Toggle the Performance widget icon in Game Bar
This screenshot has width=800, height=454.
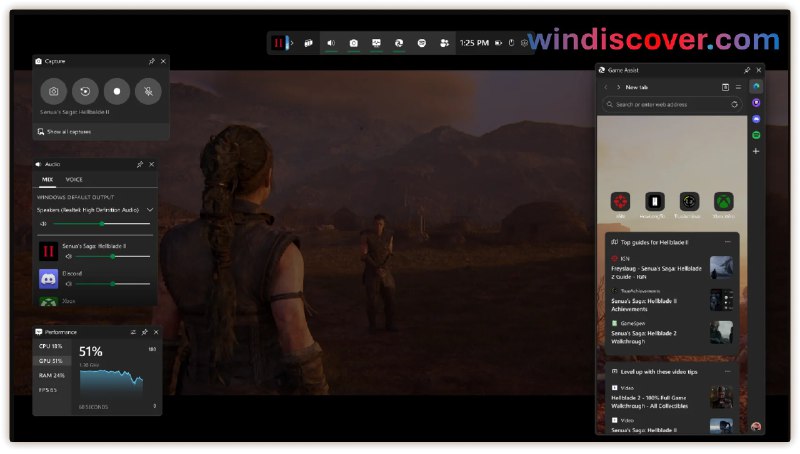coord(377,43)
